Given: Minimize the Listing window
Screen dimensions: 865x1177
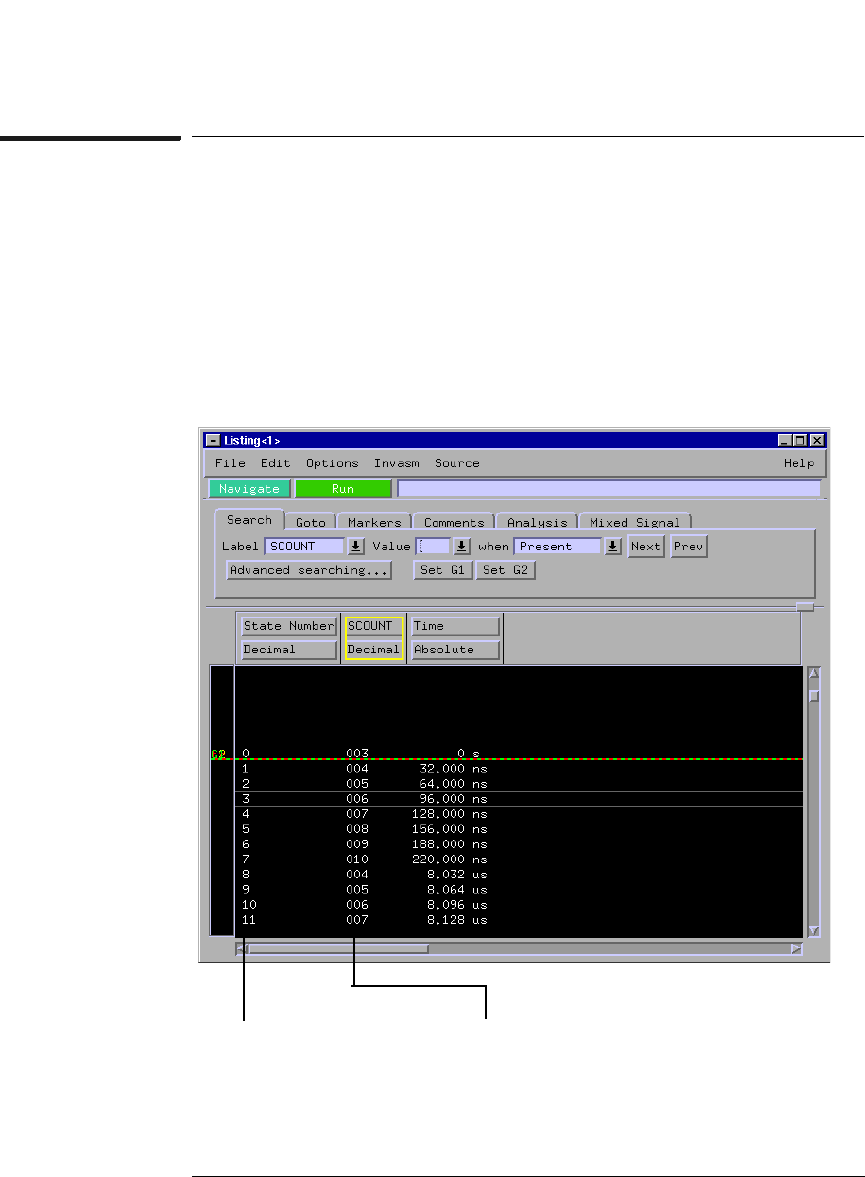Looking at the screenshot, I should click(x=785, y=441).
